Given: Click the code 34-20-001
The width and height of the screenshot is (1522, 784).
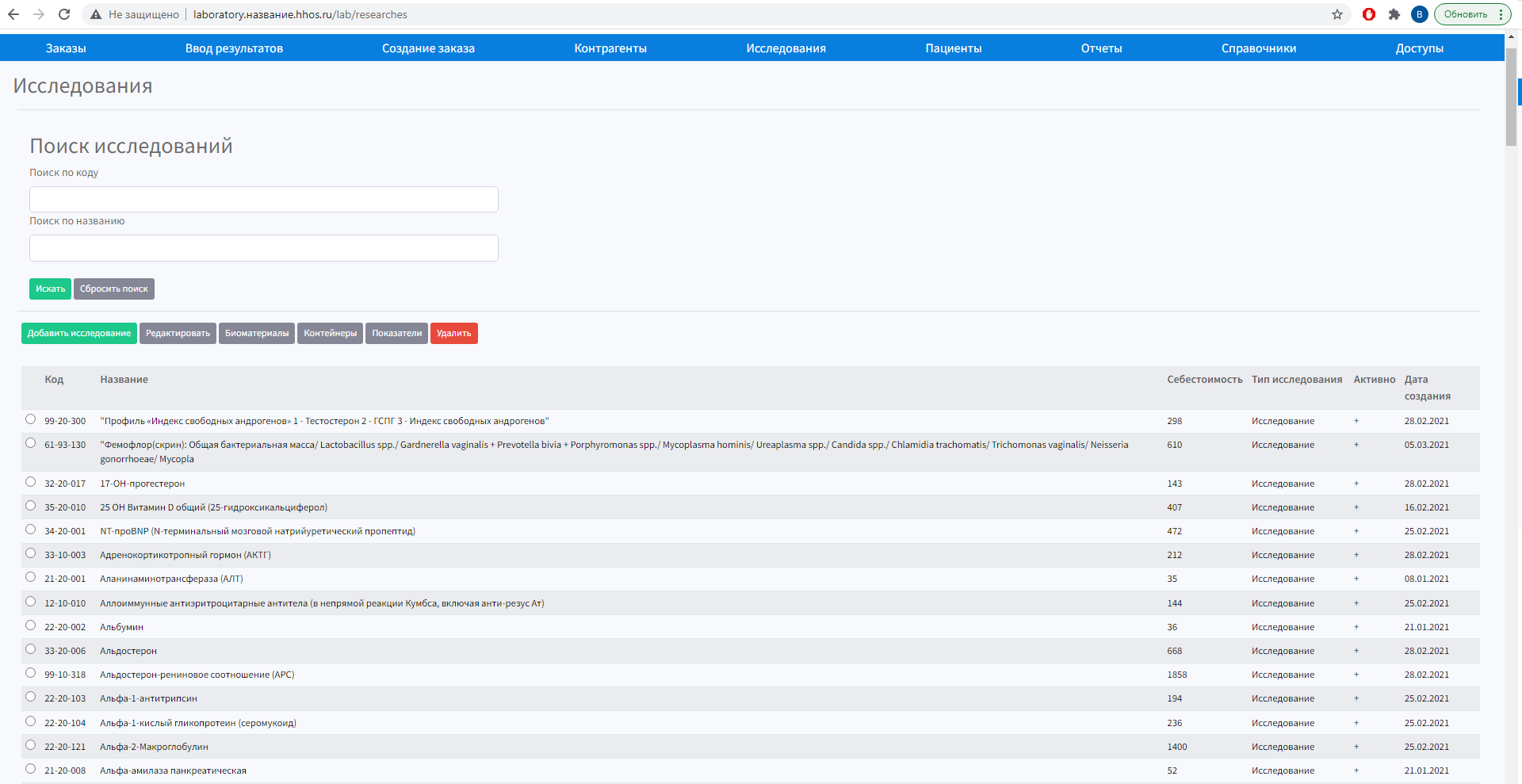Looking at the screenshot, I should (x=65, y=531).
